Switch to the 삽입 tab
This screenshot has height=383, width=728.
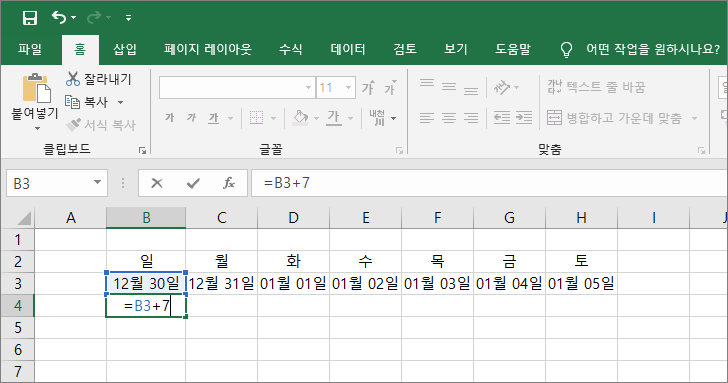(x=125, y=49)
